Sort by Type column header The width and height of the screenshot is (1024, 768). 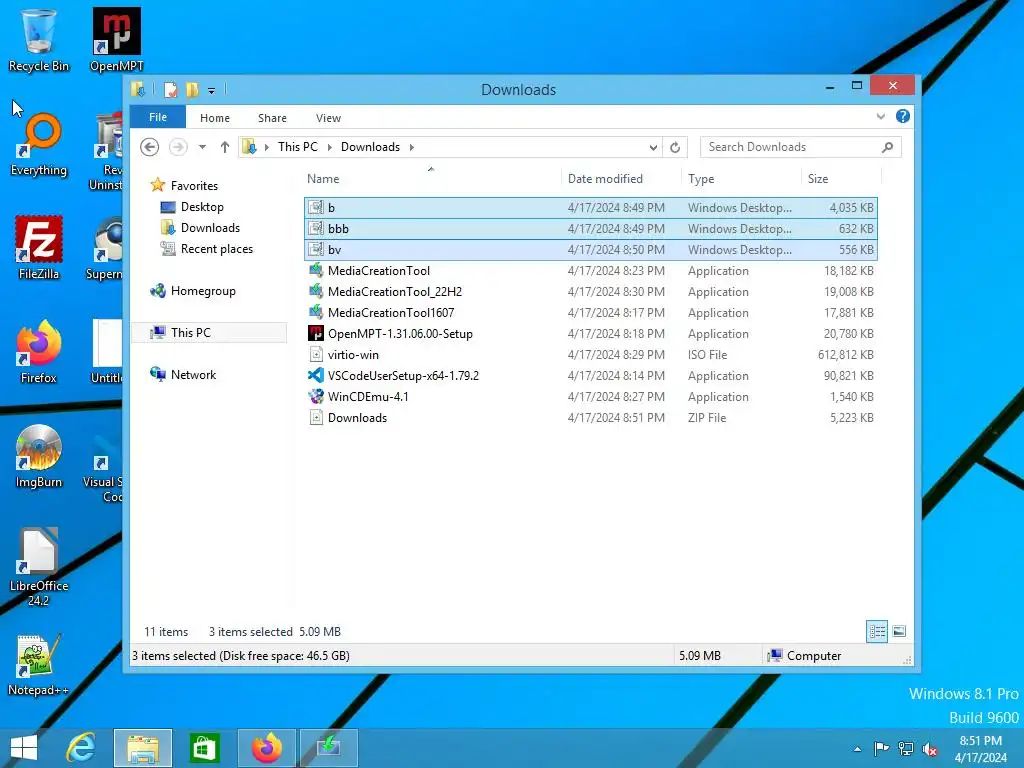pos(701,179)
